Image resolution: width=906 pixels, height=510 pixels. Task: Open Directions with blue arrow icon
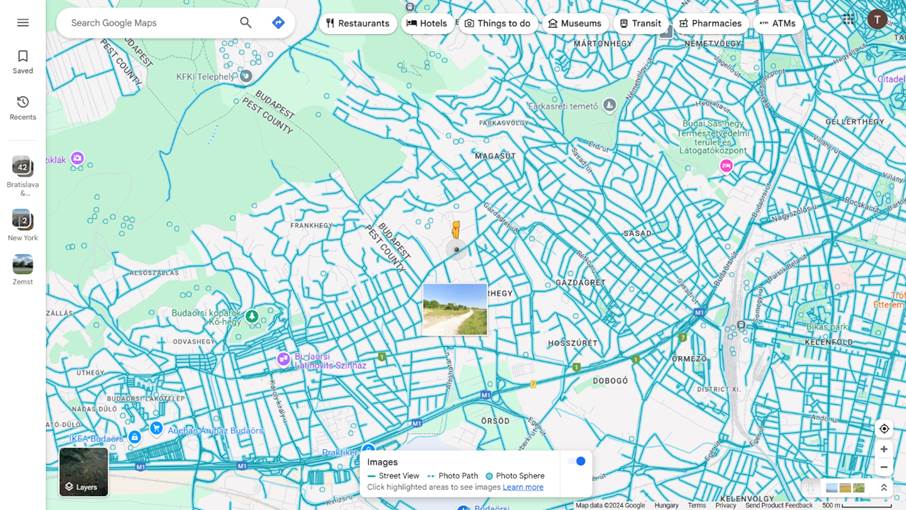click(x=278, y=23)
